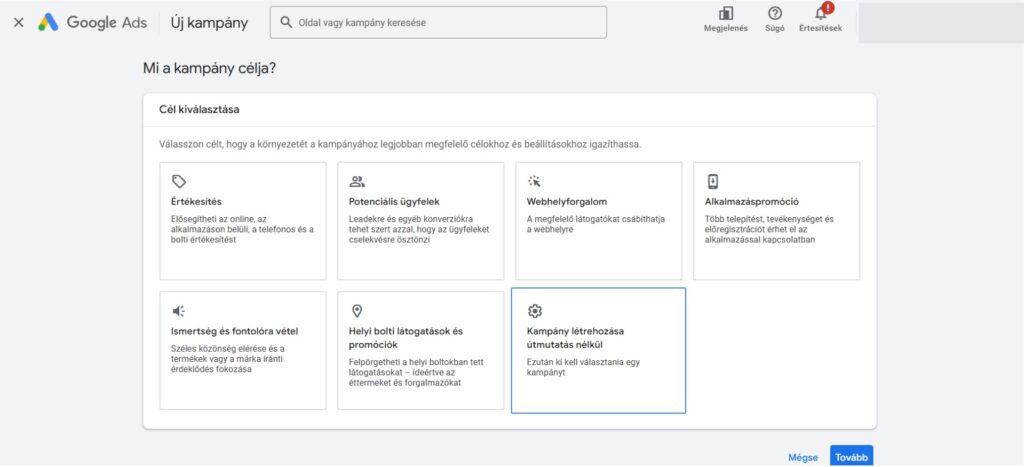Select Kampány létrehozása útmutatás nélkül card

pos(598,350)
